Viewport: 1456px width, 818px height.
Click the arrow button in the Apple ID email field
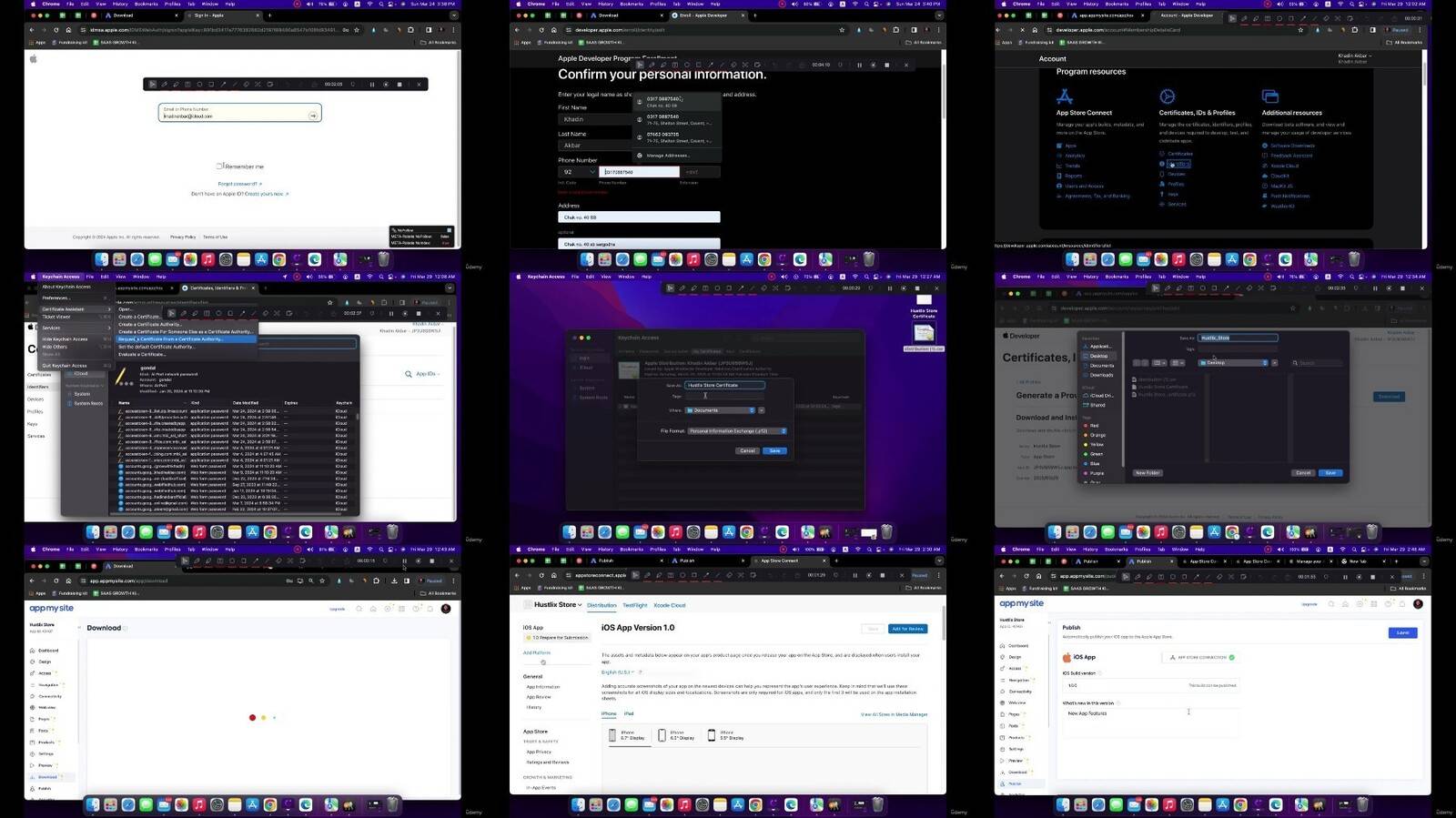(313, 116)
